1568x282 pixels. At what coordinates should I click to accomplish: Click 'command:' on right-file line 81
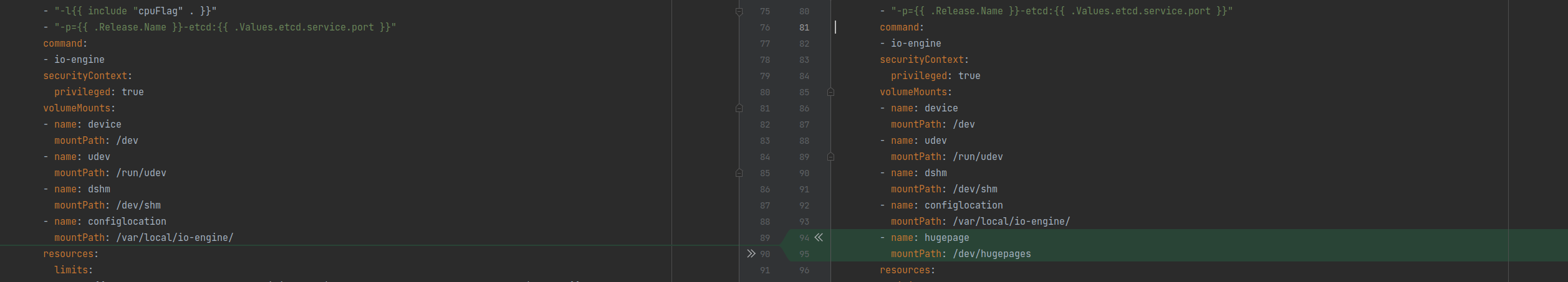click(x=902, y=27)
